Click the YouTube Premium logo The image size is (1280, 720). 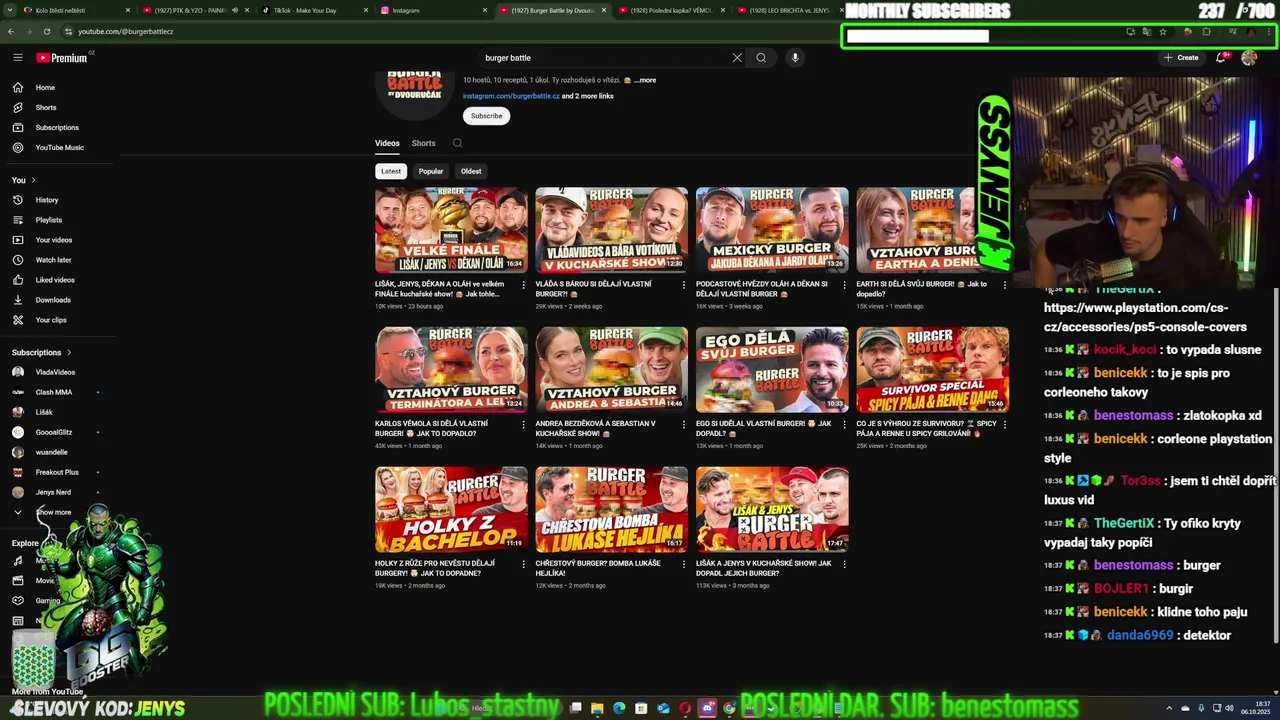[62, 58]
